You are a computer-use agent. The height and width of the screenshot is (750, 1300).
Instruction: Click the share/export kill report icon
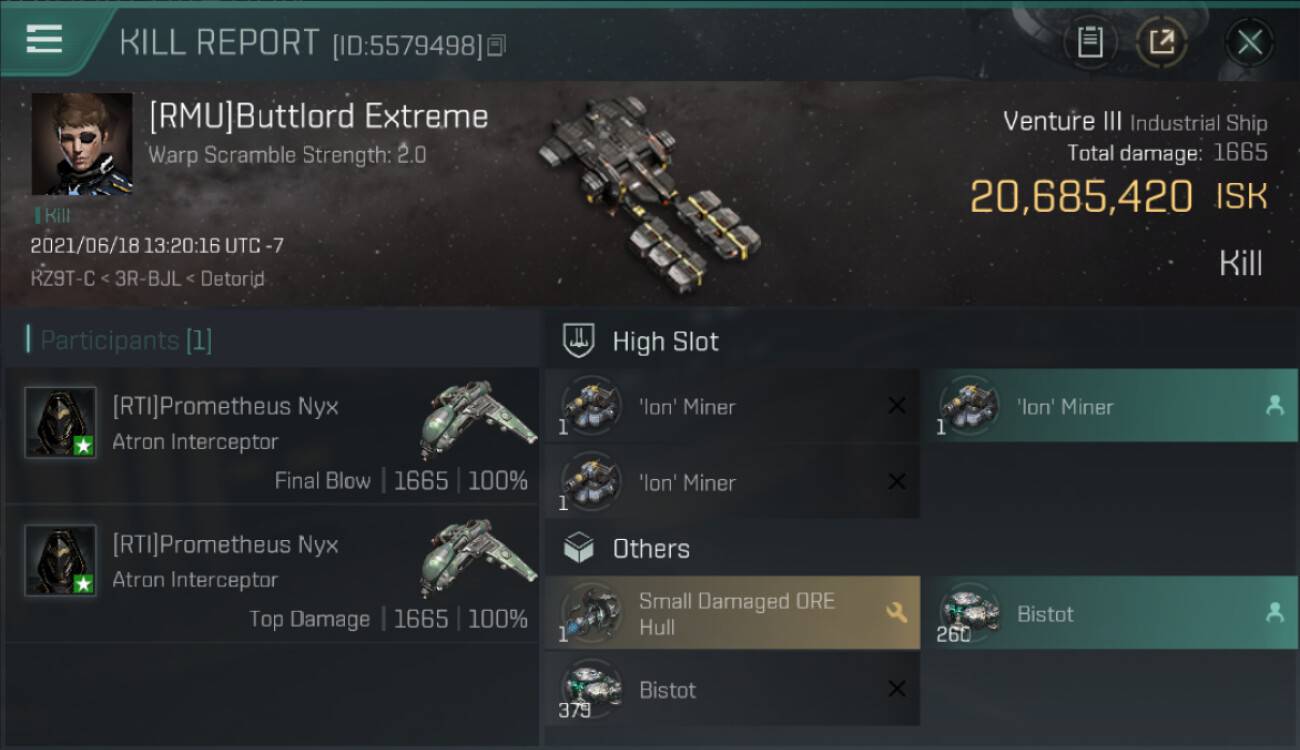(1162, 42)
